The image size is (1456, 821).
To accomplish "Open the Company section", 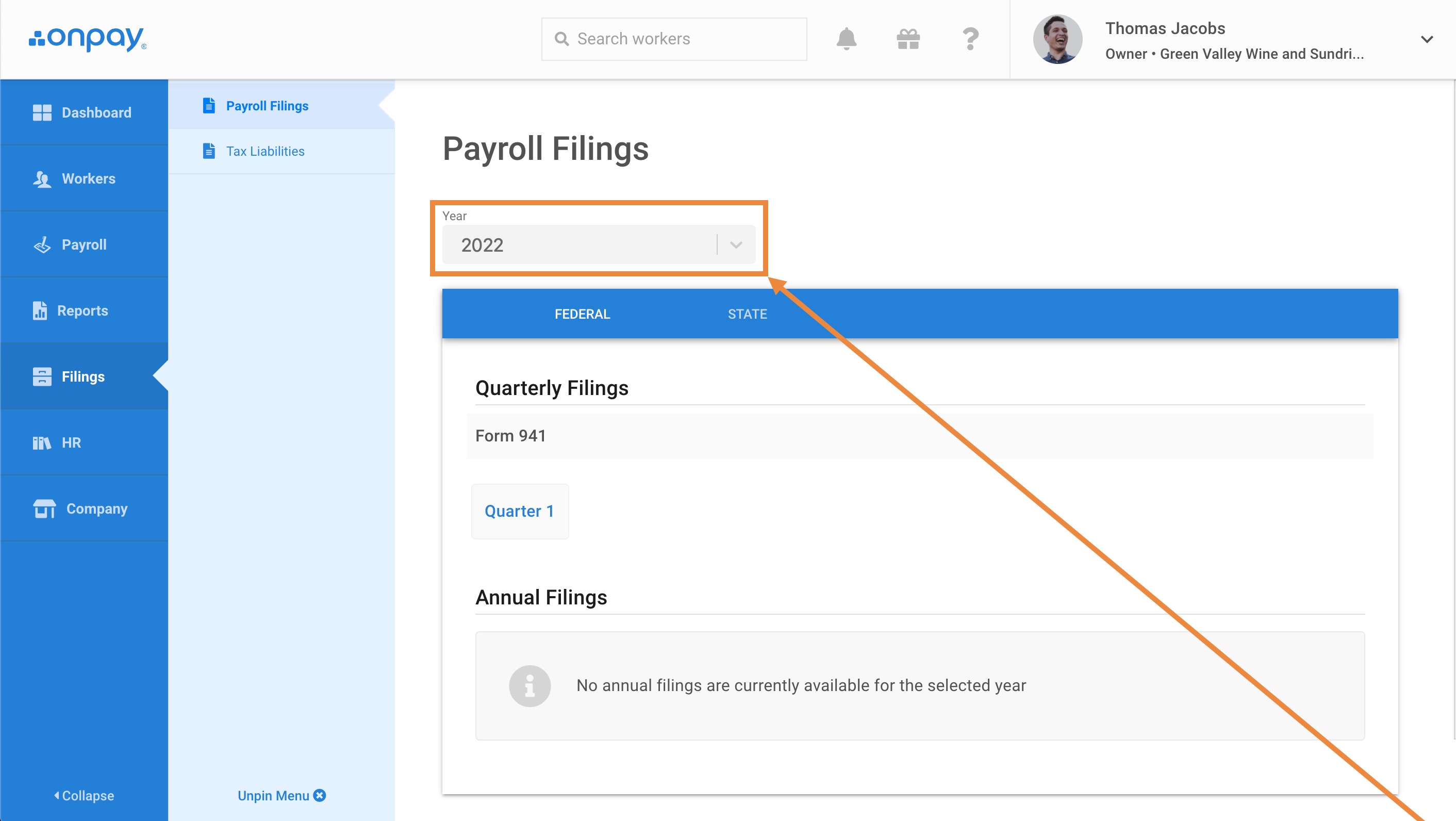I will tap(84, 509).
